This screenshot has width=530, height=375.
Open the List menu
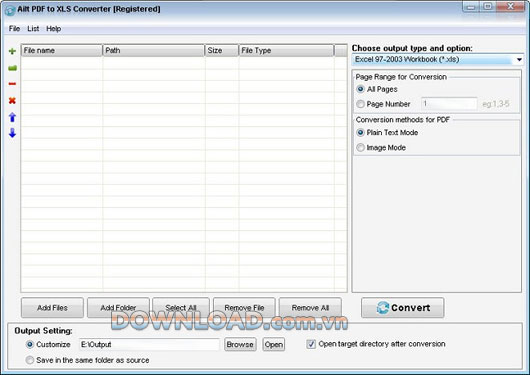click(x=33, y=29)
